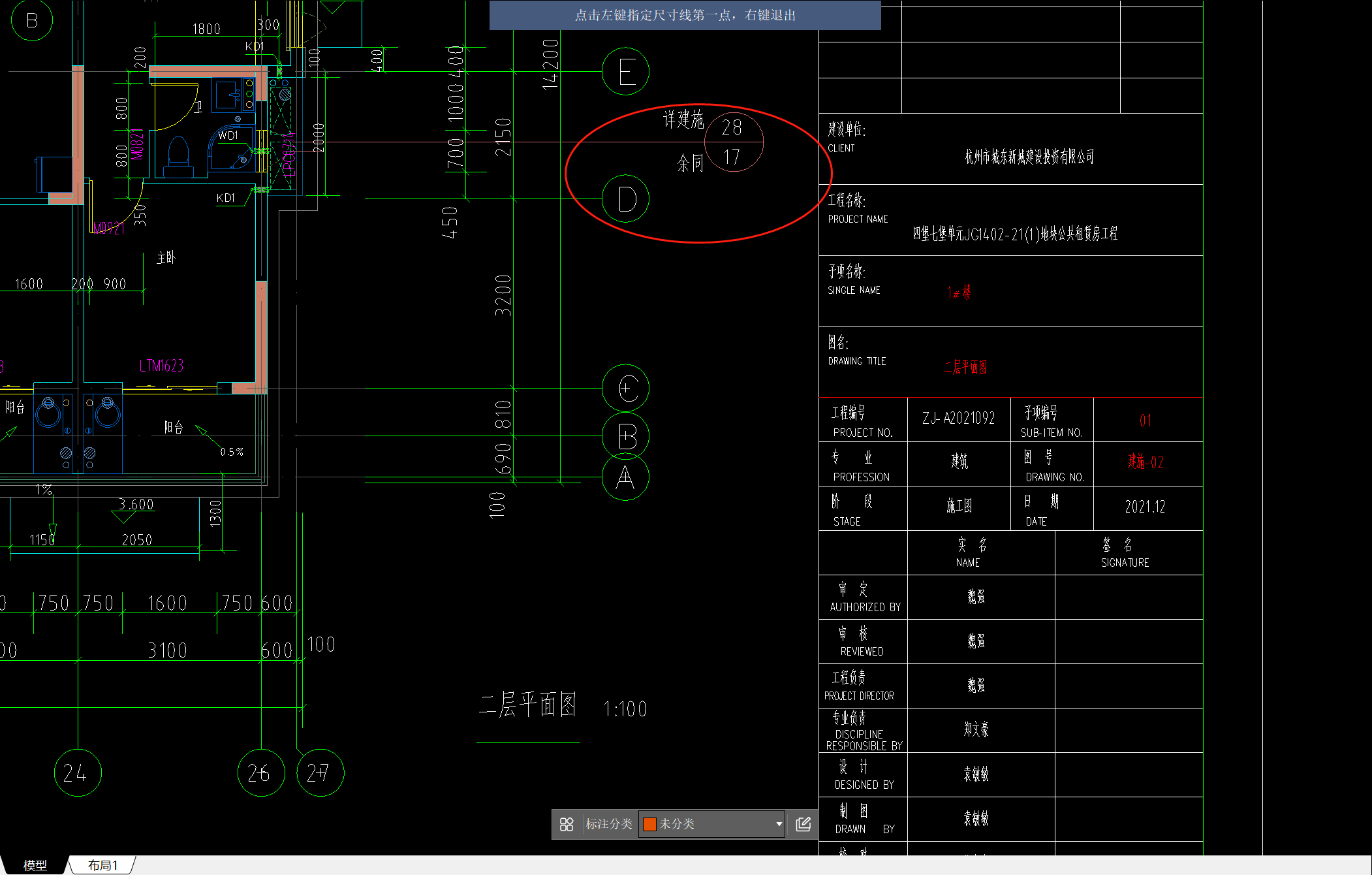Select axis bubble C
This screenshot has width=1372, height=875.
(625, 389)
